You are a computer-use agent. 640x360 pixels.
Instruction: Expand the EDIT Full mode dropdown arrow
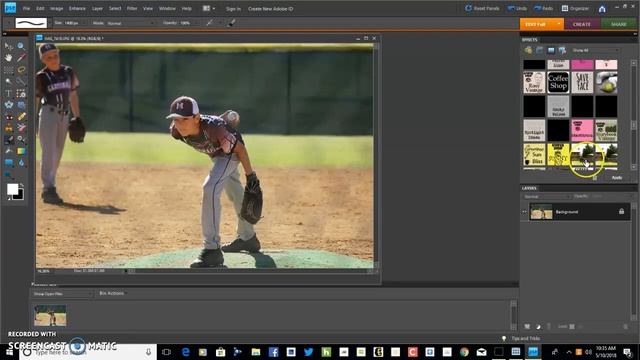click(x=558, y=24)
